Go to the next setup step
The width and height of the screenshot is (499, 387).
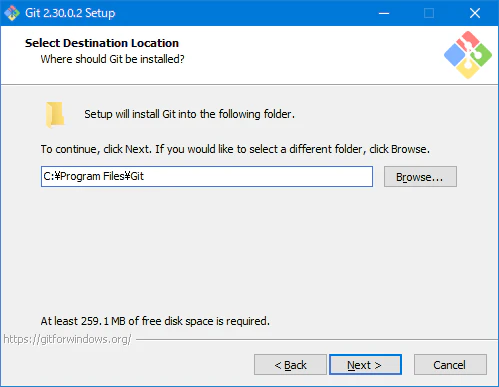tap(365, 365)
